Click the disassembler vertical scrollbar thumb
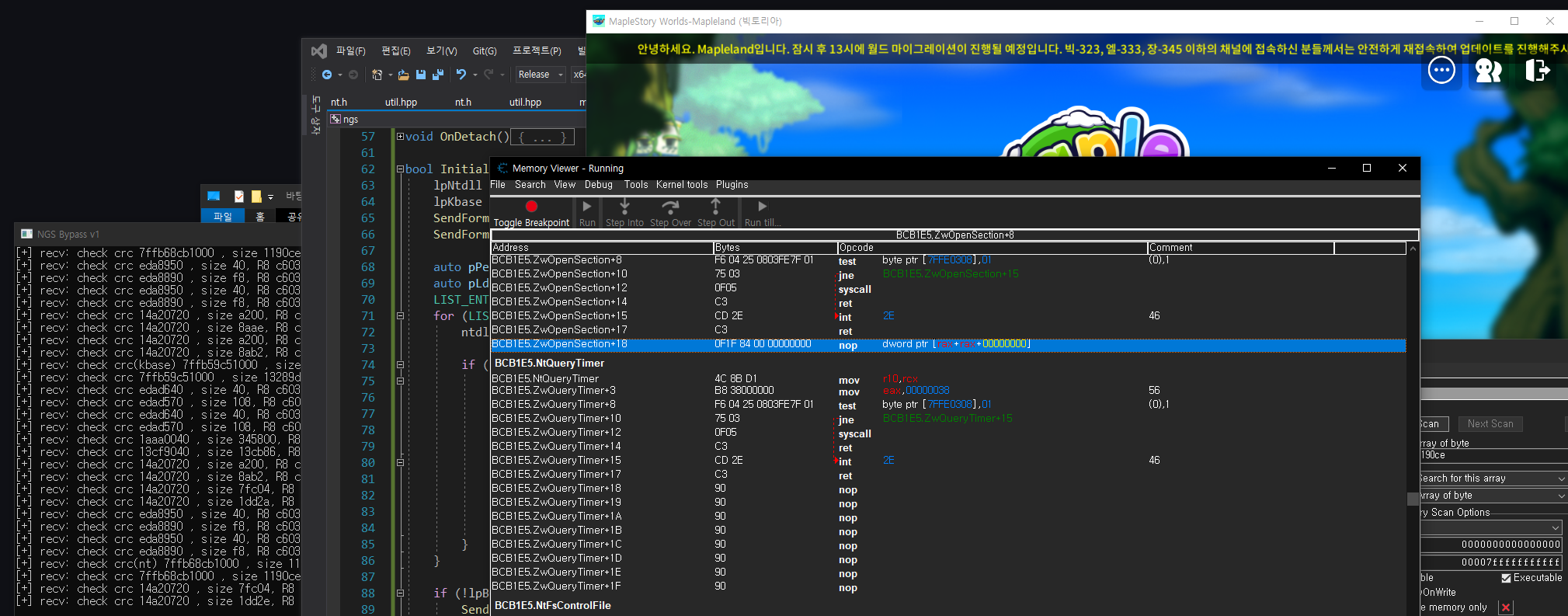The width and height of the screenshot is (1568, 616). (x=1413, y=499)
